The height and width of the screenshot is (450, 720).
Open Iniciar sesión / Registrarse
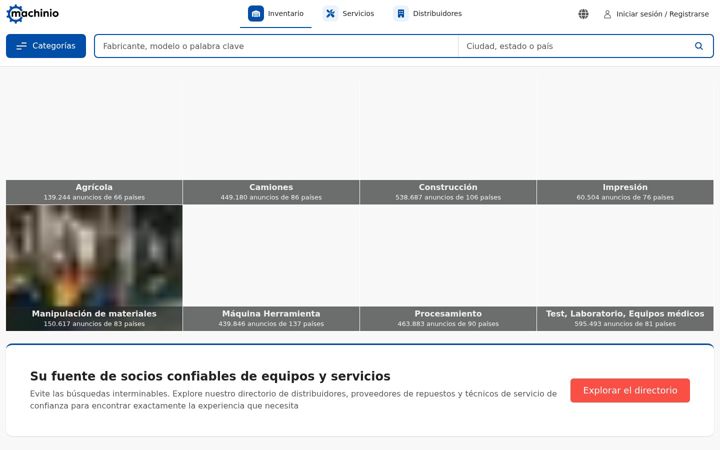(656, 14)
